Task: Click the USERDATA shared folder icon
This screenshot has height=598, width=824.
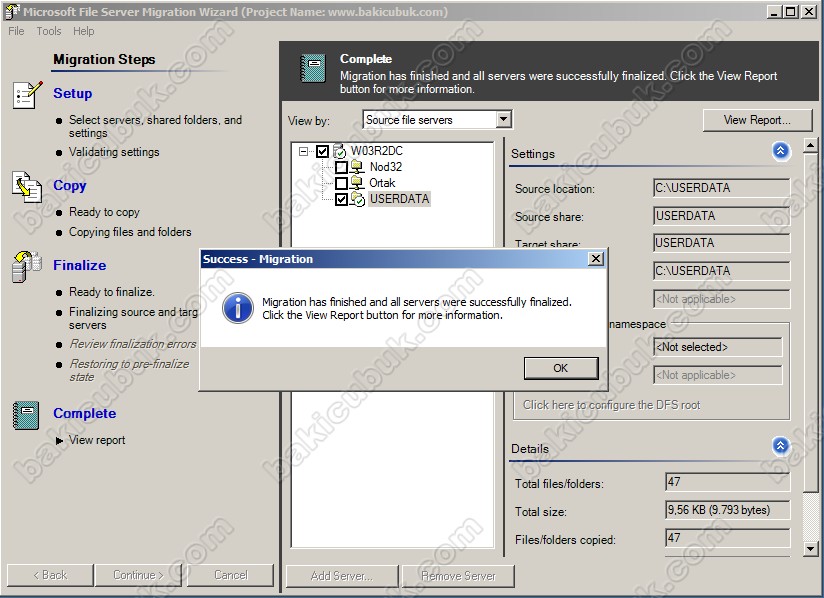Action: pyautogui.click(x=358, y=199)
